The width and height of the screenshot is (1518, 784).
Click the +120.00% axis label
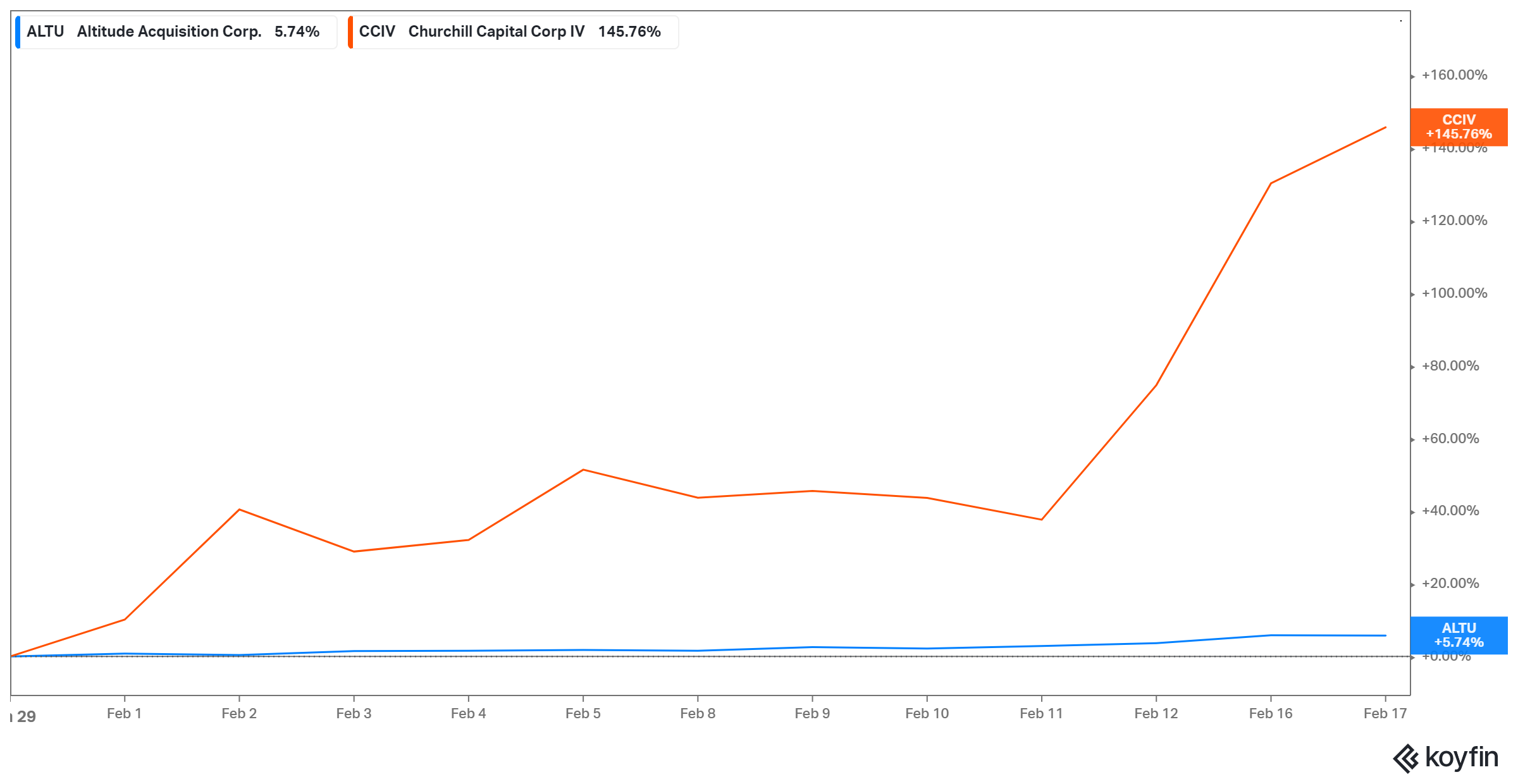[1454, 221]
